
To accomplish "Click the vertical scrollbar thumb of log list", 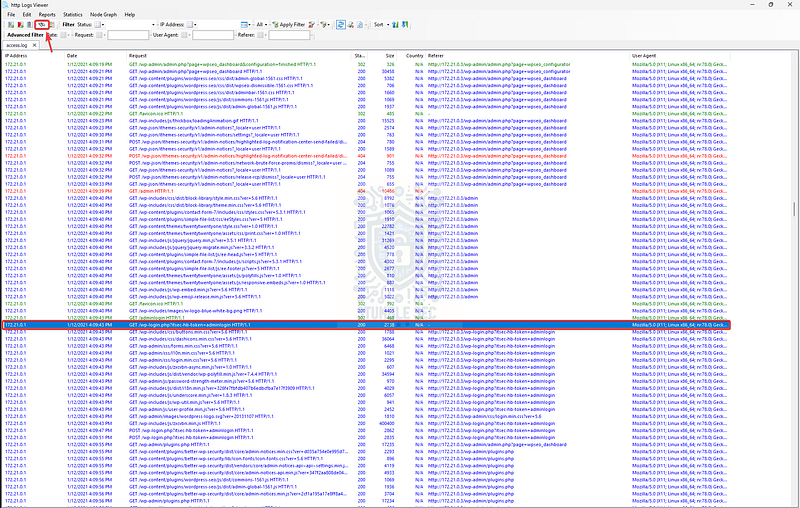I will click(794, 209).
